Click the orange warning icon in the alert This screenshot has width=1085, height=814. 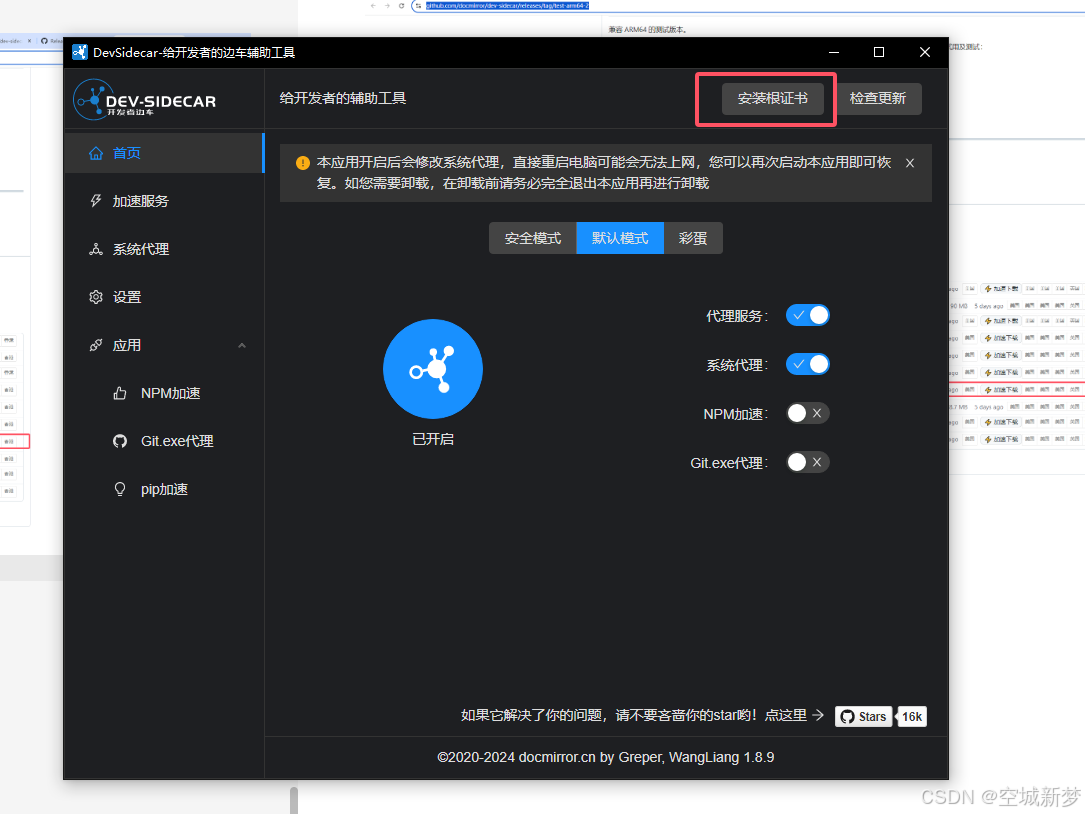(302, 163)
